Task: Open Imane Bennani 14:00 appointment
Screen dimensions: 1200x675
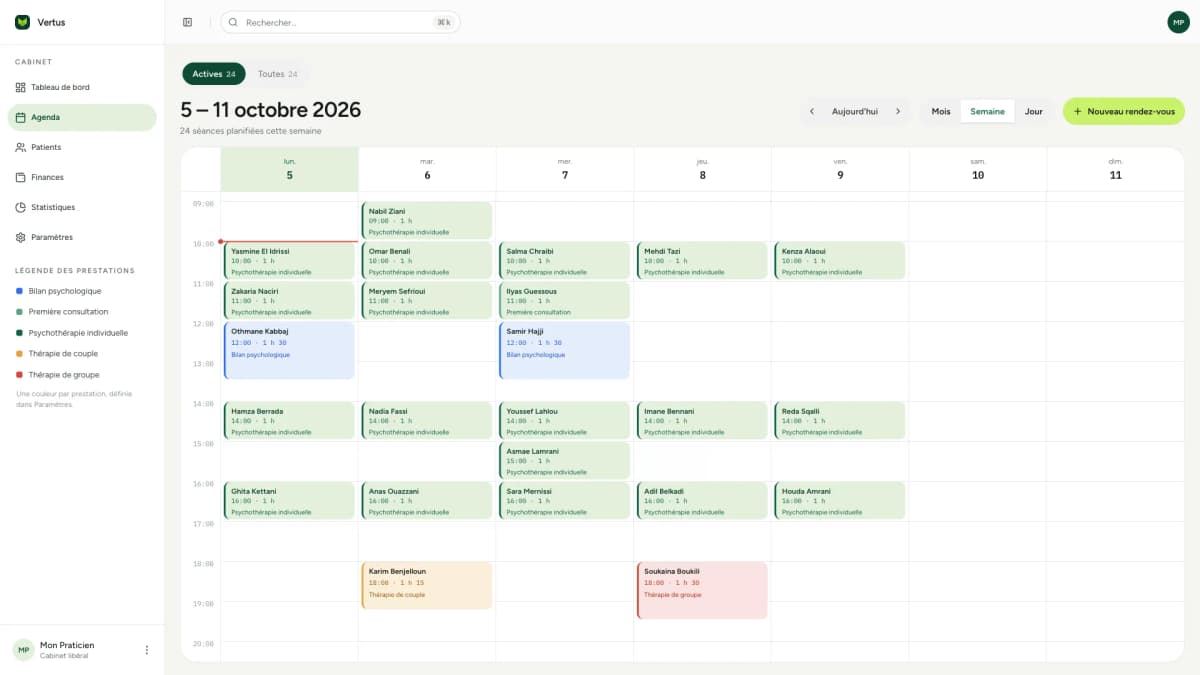Action: tap(702, 421)
